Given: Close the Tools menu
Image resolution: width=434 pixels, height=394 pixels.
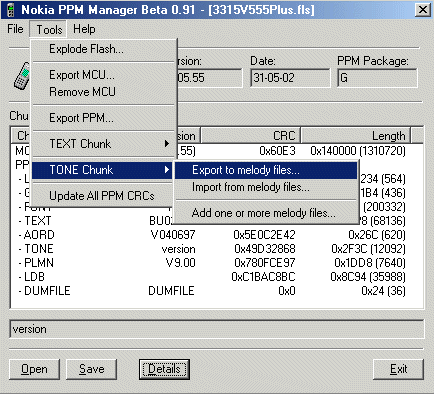Looking at the screenshot, I should click(49, 29).
